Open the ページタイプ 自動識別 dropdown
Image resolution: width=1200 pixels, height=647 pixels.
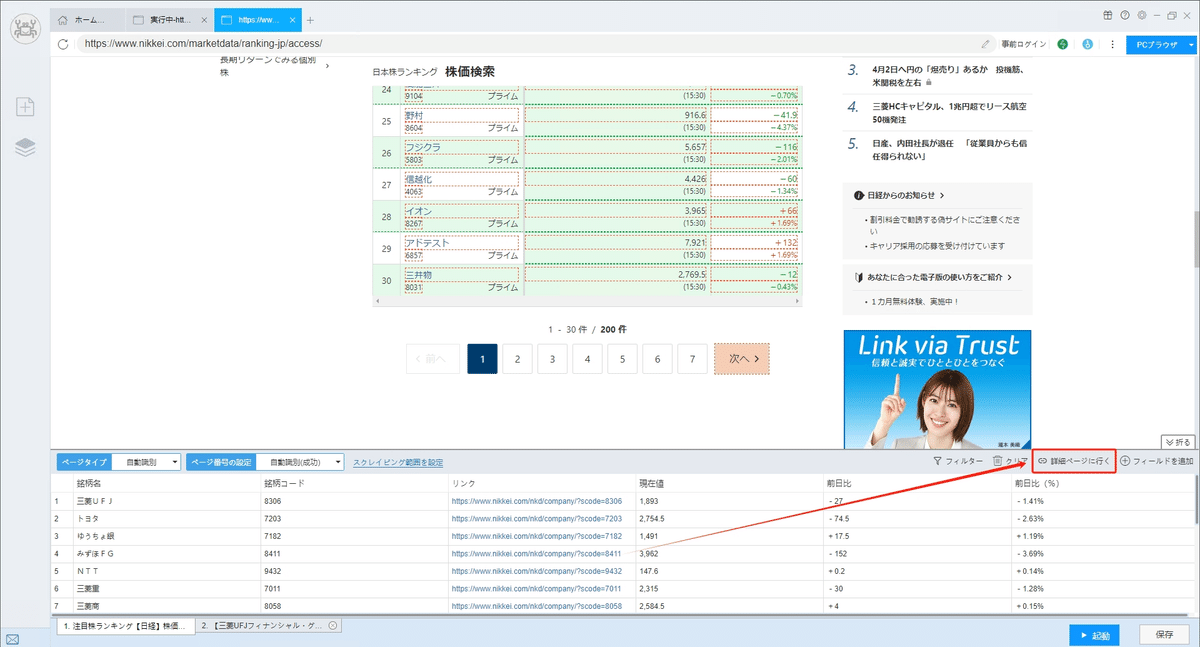[146, 462]
